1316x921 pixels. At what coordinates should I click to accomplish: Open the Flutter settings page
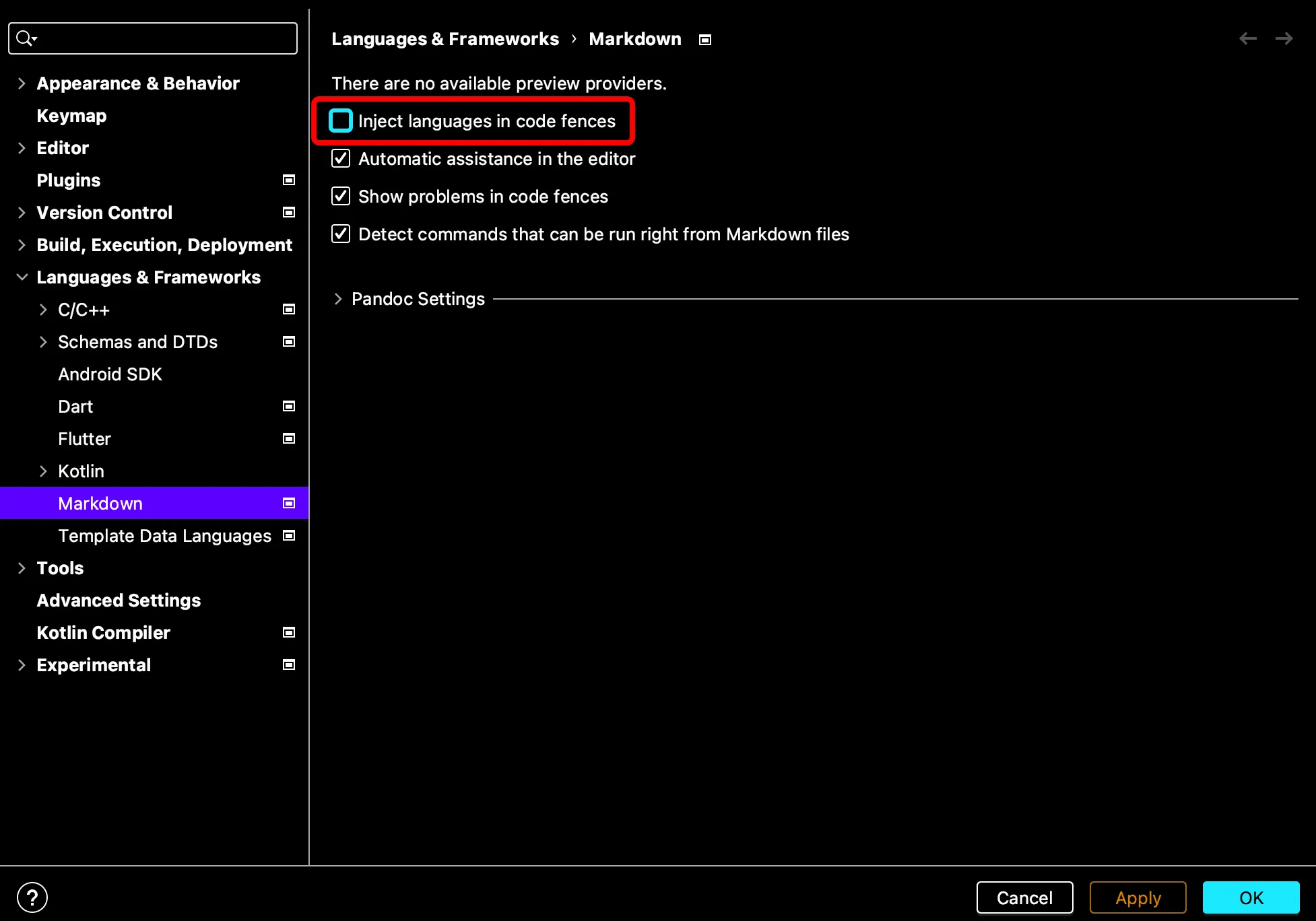click(x=84, y=439)
